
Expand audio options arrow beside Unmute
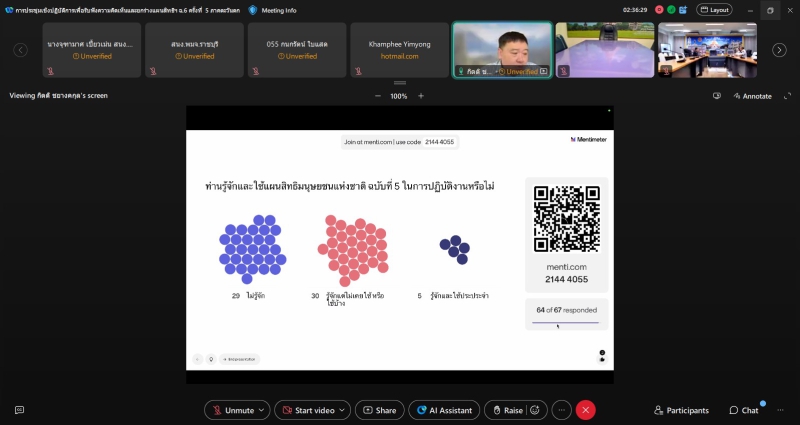262,410
